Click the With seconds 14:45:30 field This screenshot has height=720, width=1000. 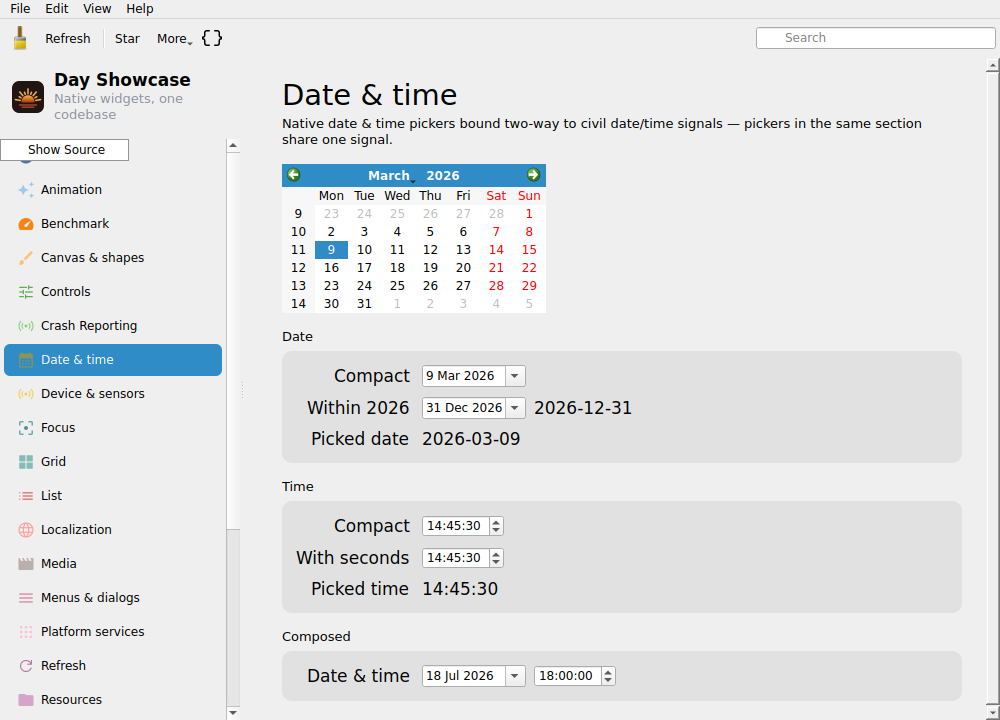point(455,558)
